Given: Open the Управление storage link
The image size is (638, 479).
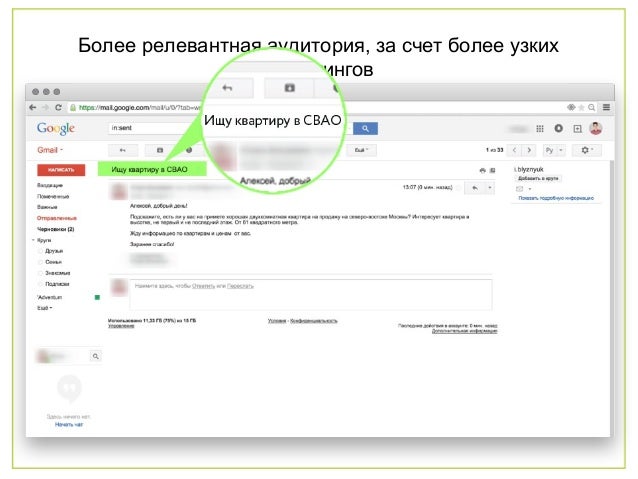Looking at the screenshot, I should pyautogui.click(x=121, y=326).
